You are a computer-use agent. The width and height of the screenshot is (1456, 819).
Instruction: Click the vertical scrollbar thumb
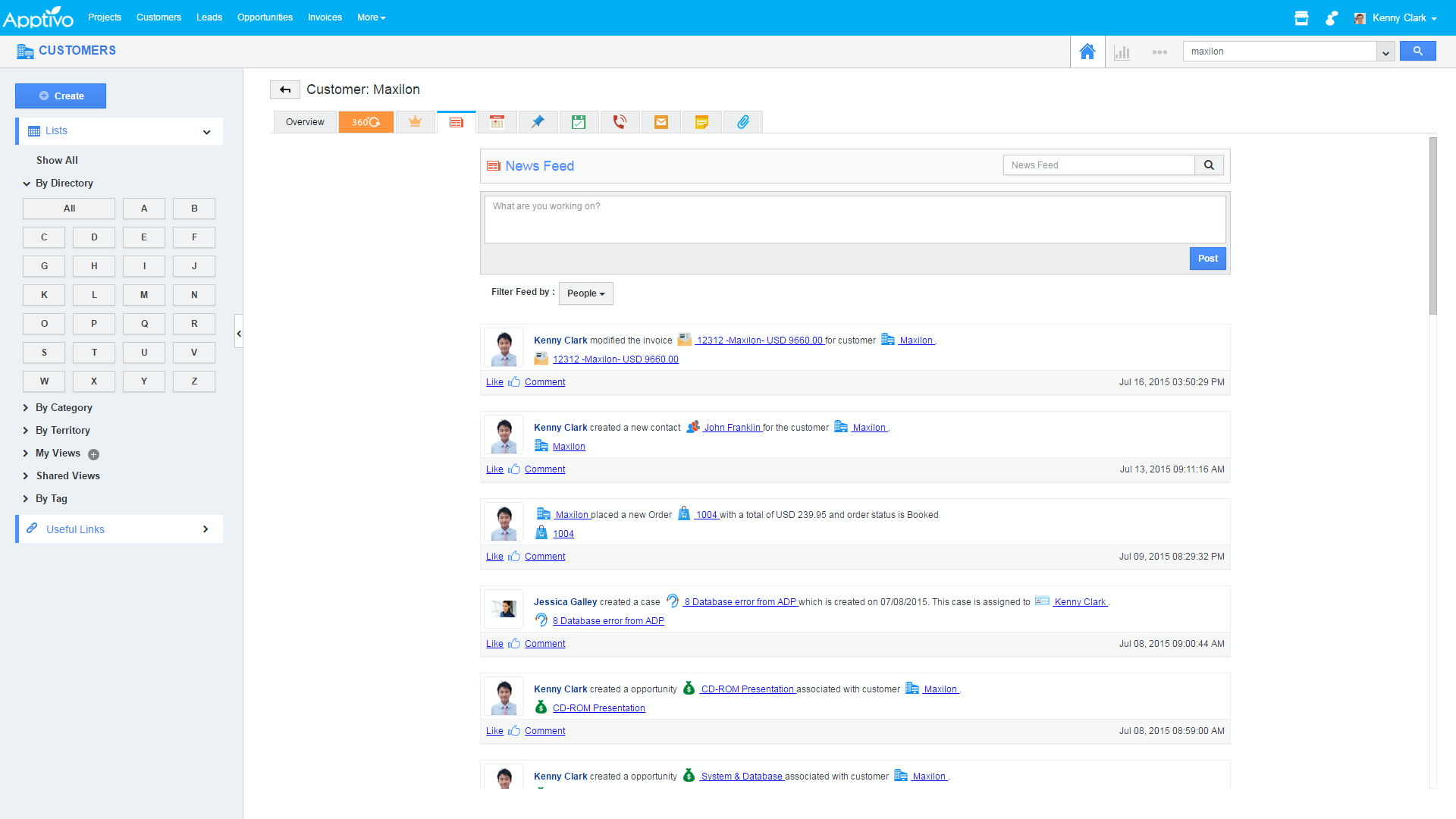[x=1432, y=226]
